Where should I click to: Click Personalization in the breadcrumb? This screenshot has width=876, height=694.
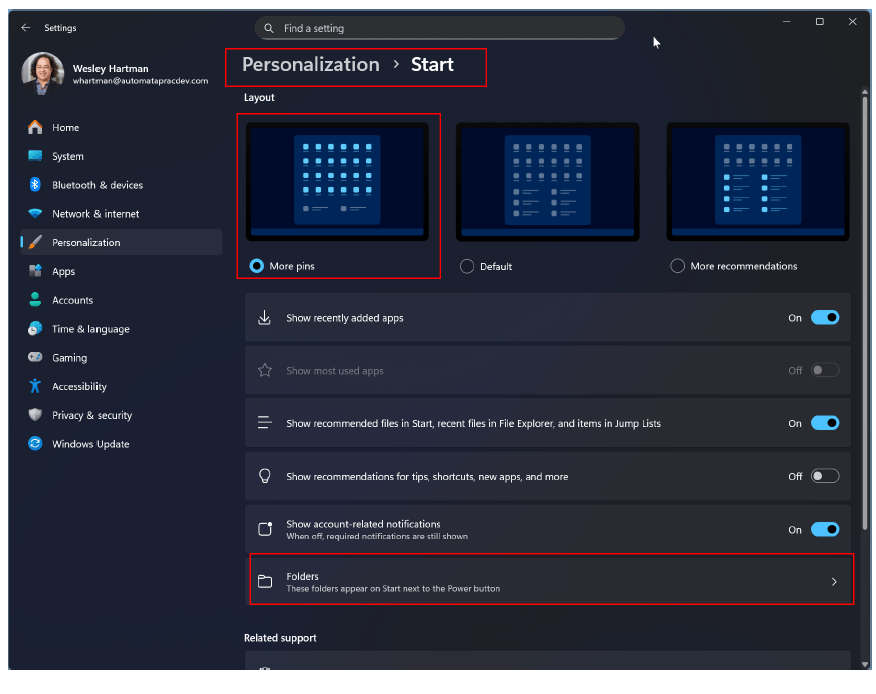[310, 65]
